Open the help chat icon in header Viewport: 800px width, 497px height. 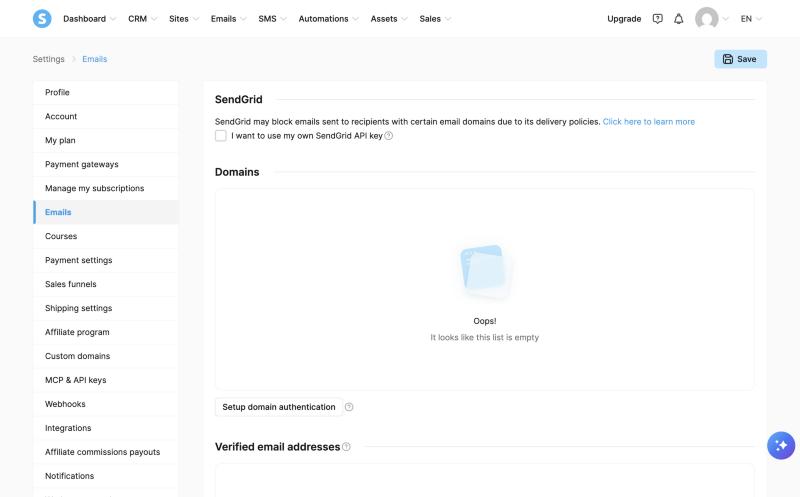coord(658,19)
